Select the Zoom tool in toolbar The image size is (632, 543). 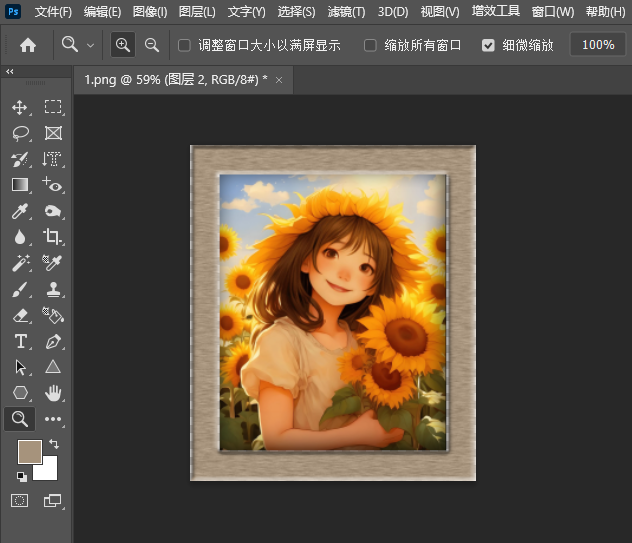point(19,419)
